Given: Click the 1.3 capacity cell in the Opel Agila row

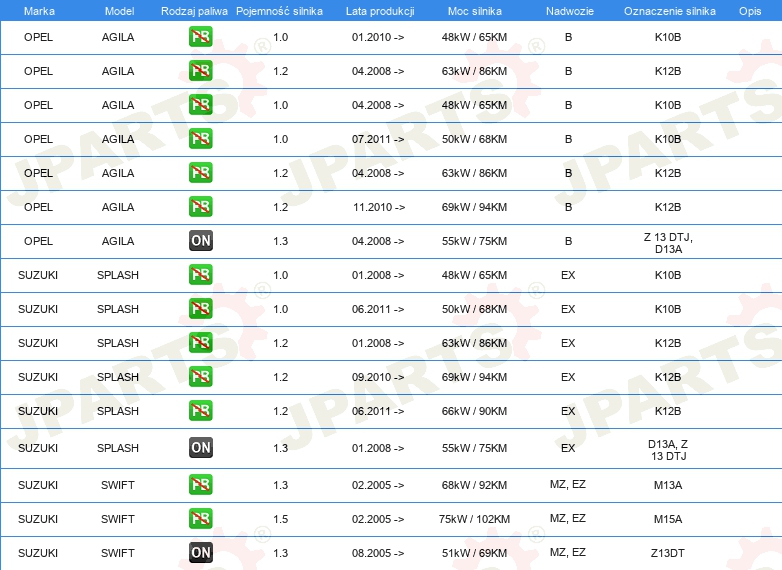Looking at the screenshot, I should [x=280, y=241].
